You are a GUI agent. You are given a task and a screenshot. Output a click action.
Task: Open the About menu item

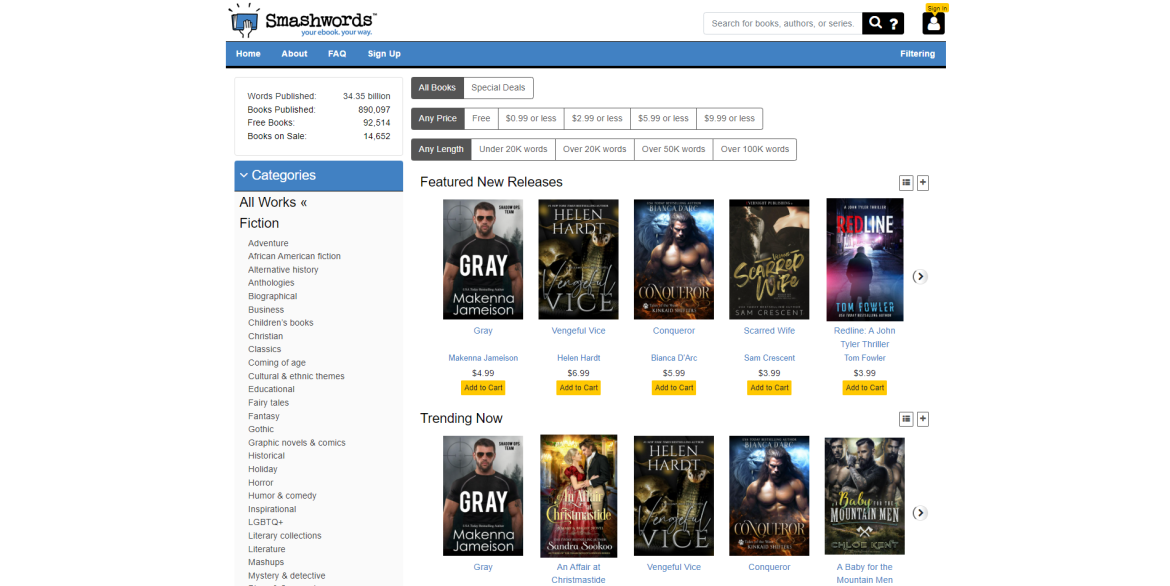[294, 54]
